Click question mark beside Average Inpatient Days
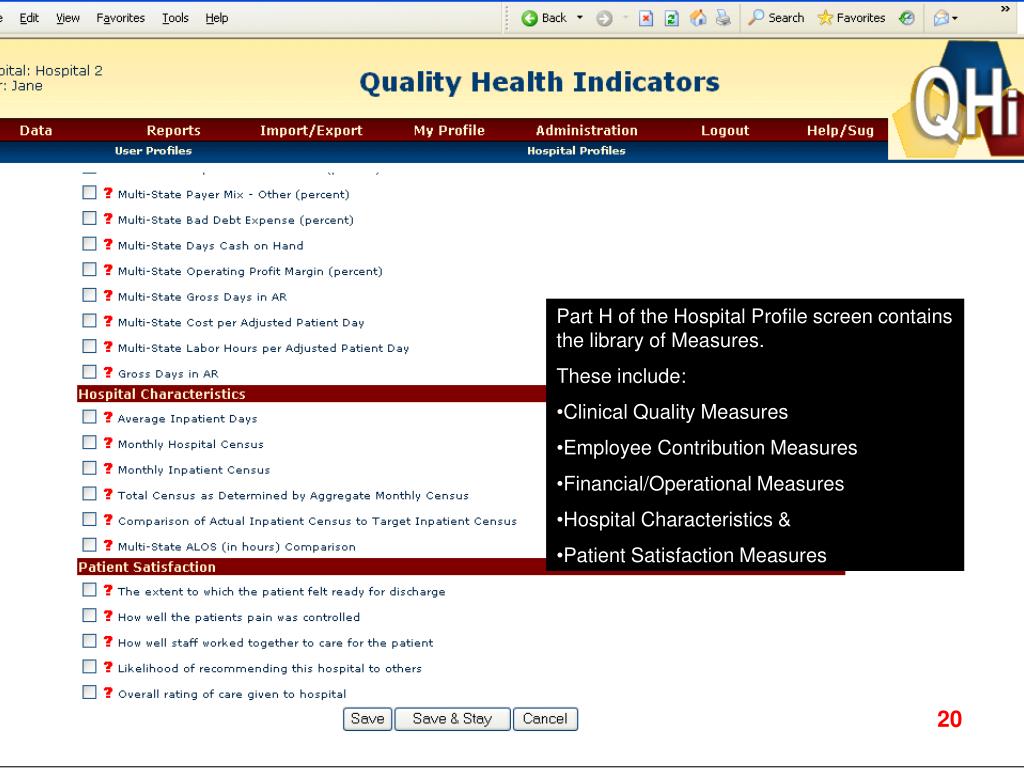Viewport: 1024px width, 768px height. pos(108,417)
